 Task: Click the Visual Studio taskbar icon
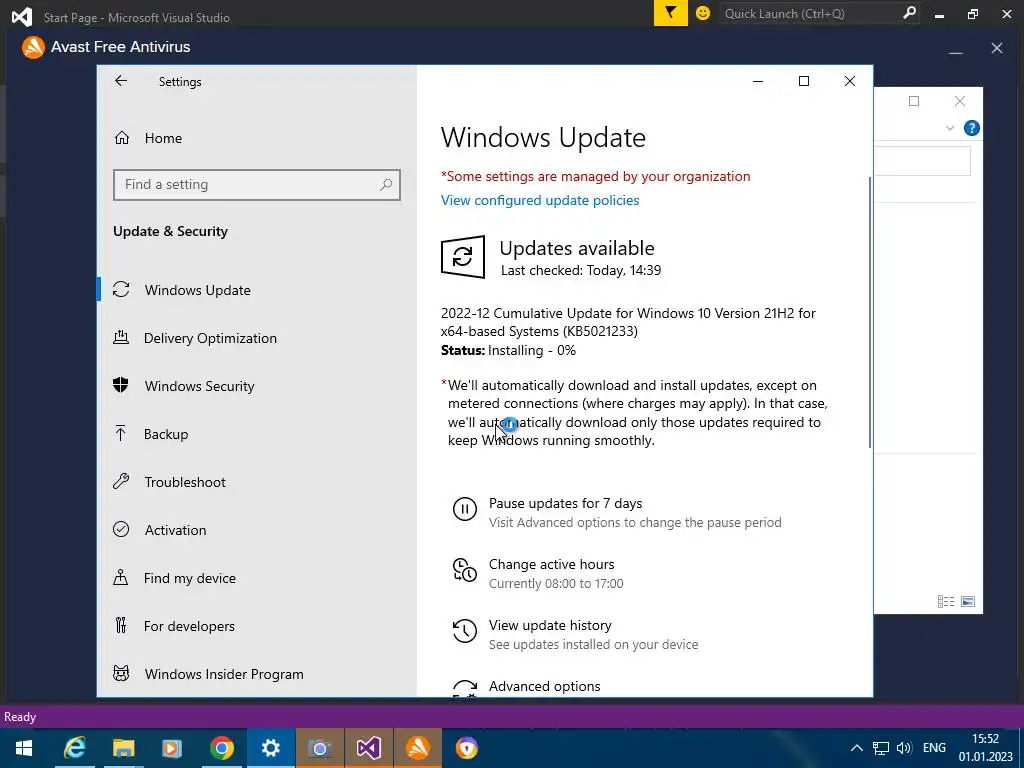[368, 748]
